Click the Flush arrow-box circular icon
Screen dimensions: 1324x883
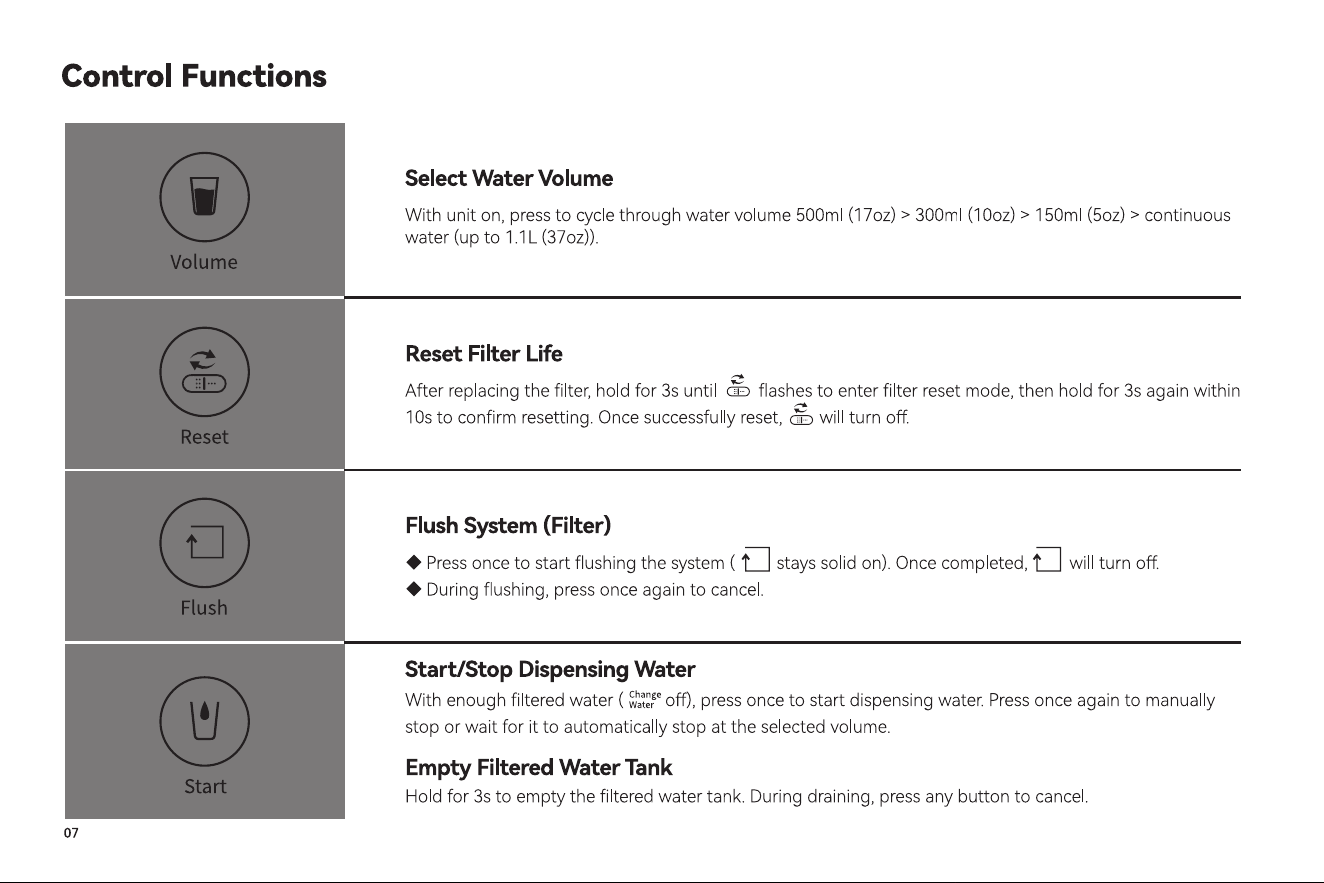tap(204, 543)
